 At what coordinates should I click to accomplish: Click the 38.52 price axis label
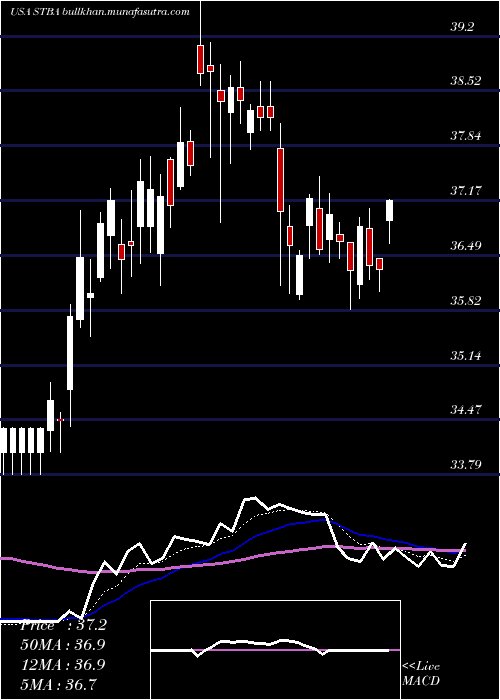click(465, 81)
